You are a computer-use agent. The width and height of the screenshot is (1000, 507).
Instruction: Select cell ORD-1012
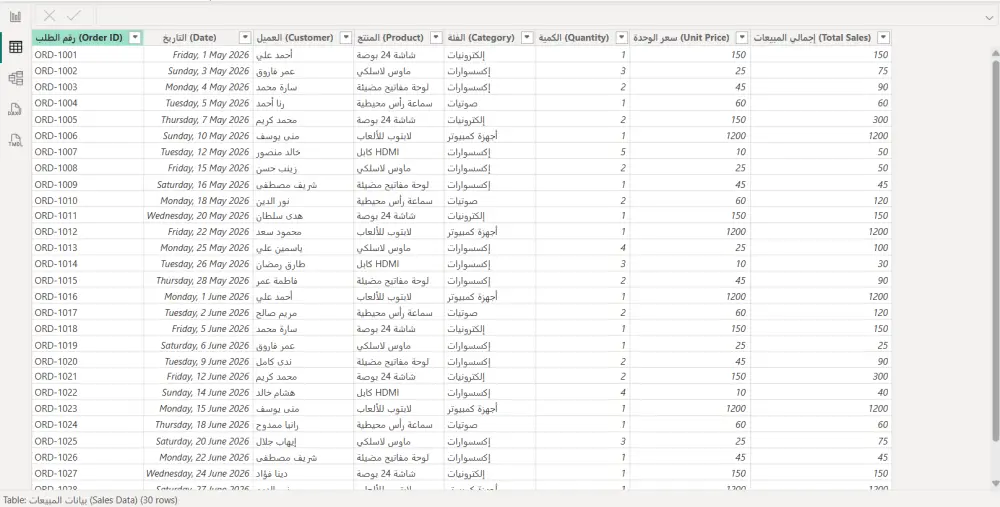[x=87, y=231]
